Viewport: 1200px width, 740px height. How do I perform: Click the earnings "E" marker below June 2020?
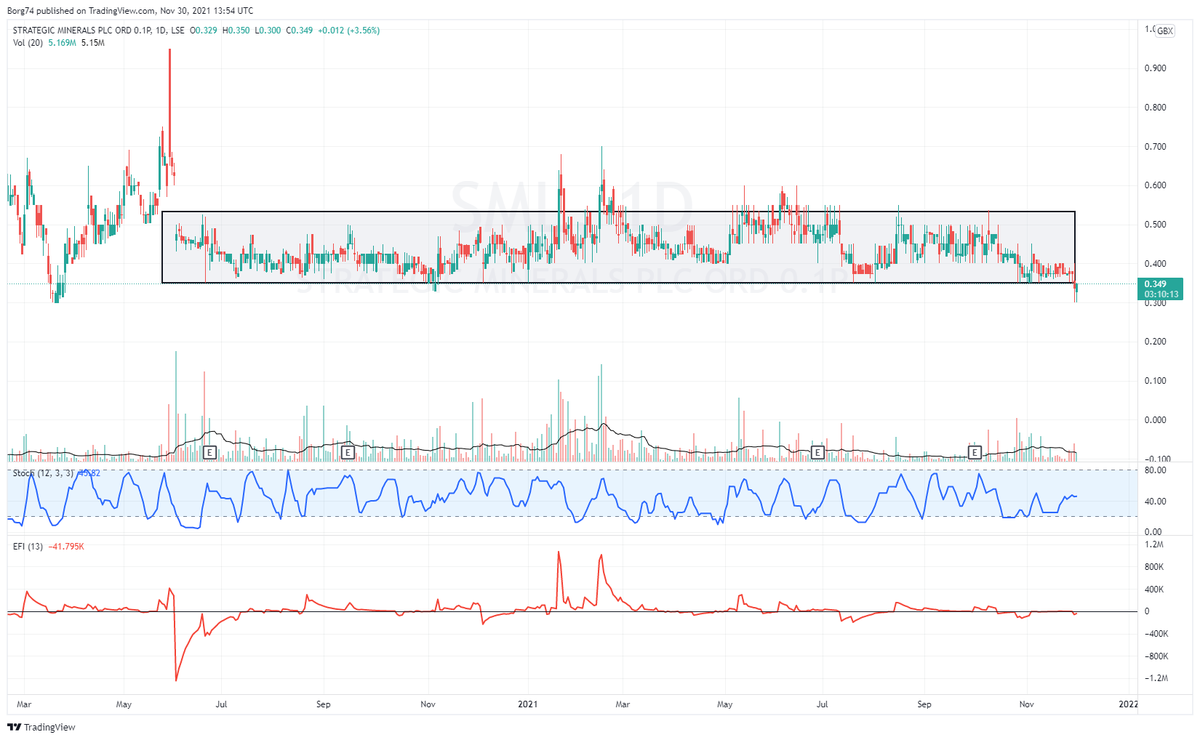(x=208, y=452)
